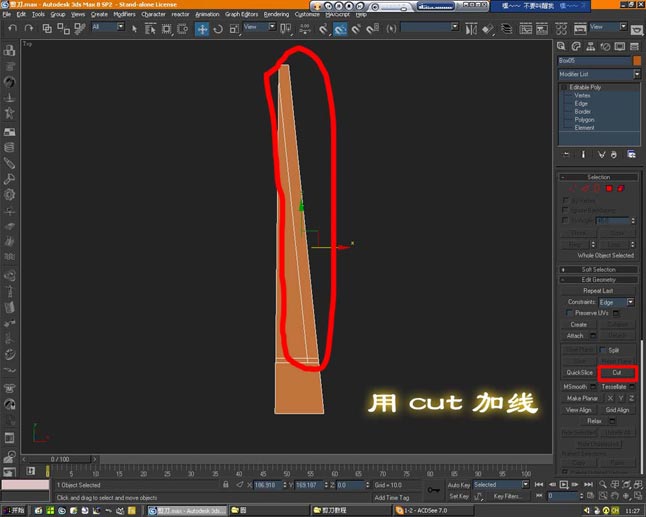
Task: Open Select by Name list tool
Action: [x=150, y=28]
